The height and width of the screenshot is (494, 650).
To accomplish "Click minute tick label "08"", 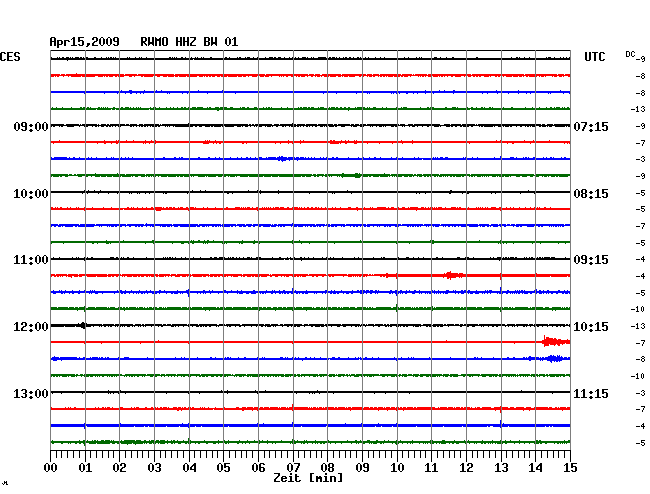I will tap(327, 467).
